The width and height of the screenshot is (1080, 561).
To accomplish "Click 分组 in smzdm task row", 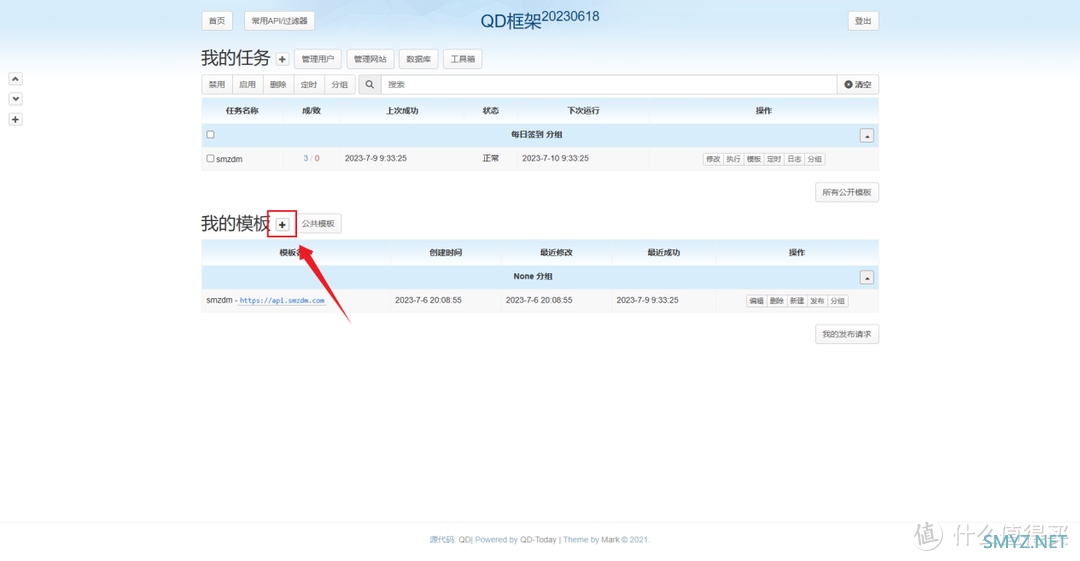I will [815, 159].
